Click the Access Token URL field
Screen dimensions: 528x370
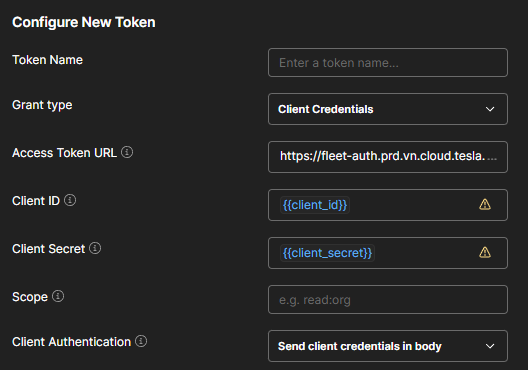coord(388,157)
